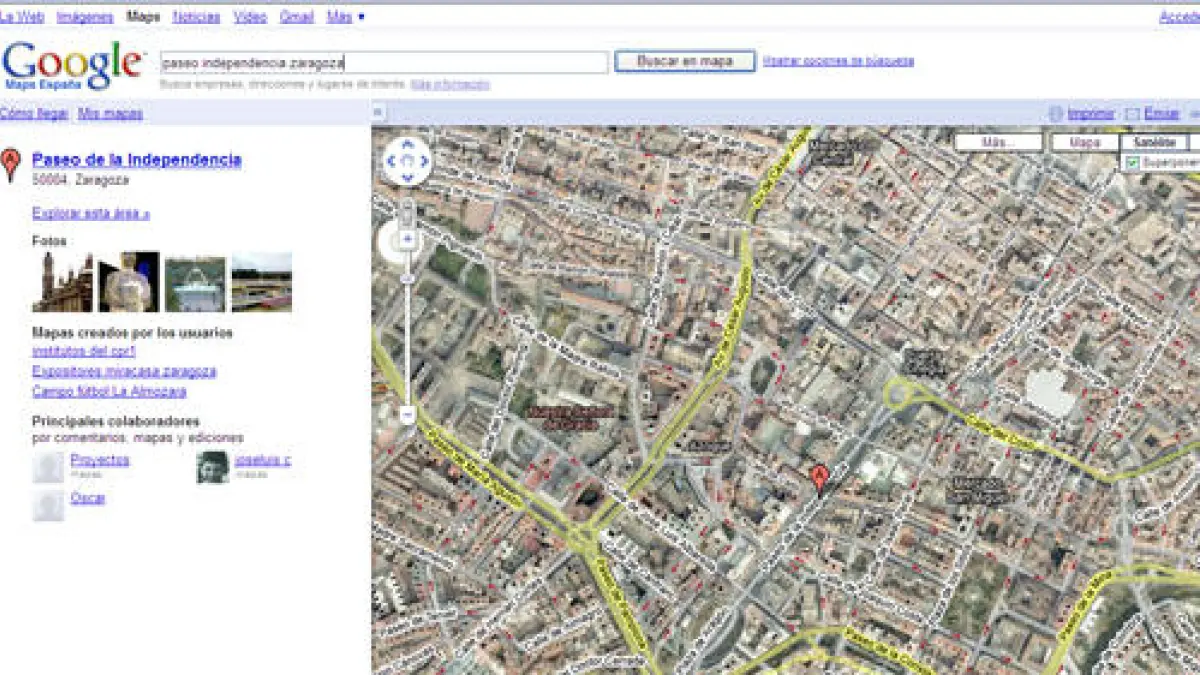Click the zoom out minus button
Image resolution: width=1200 pixels, height=675 pixels.
point(407,414)
